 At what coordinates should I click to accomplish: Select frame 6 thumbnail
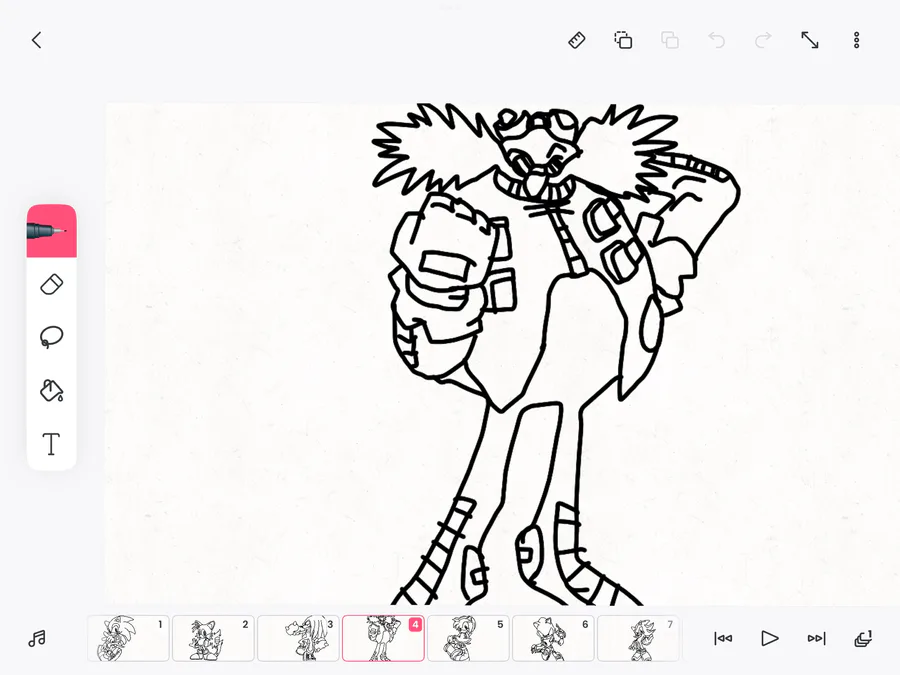point(553,638)
